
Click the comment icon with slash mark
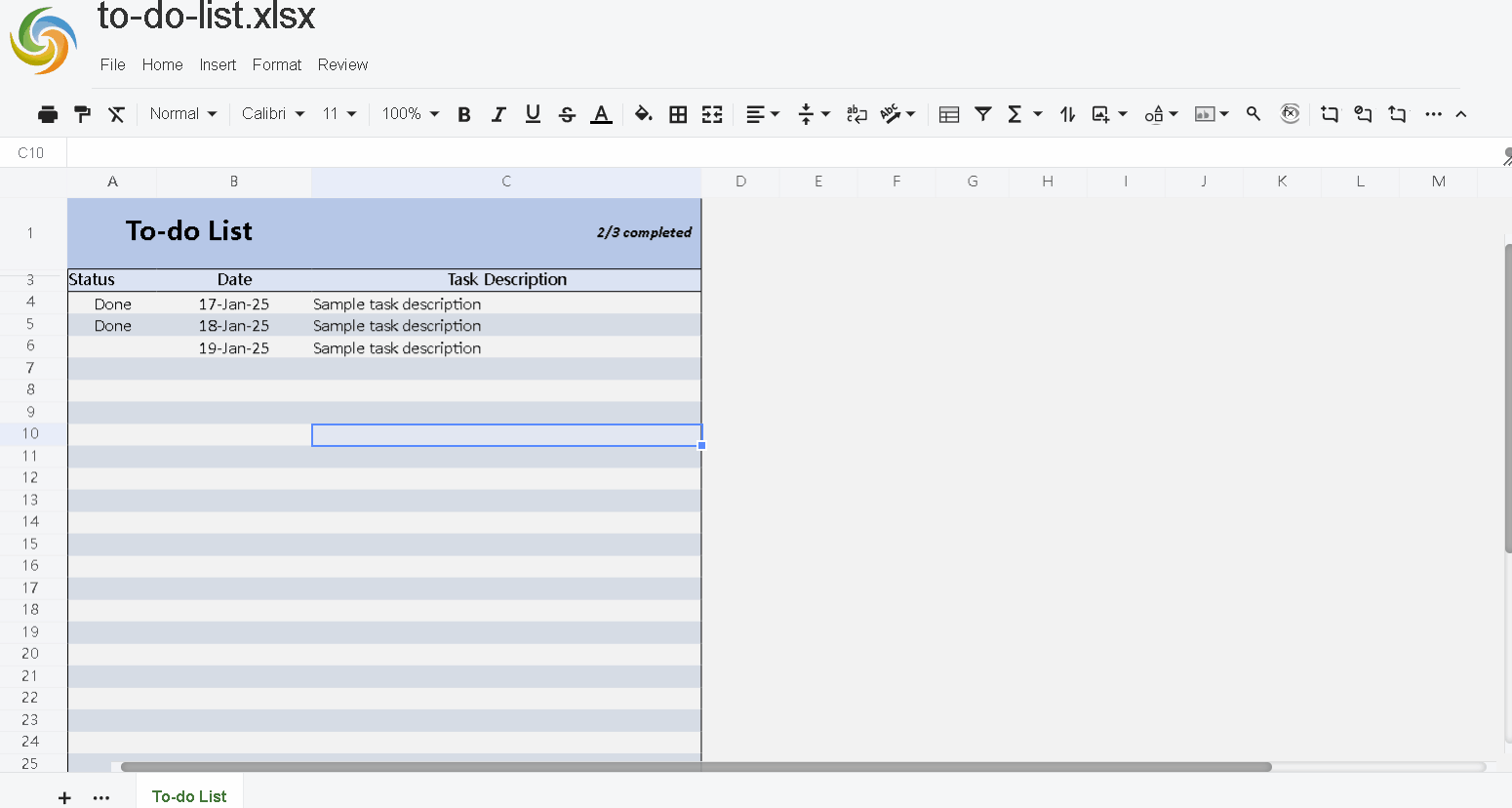click(x=1363, y=114)
